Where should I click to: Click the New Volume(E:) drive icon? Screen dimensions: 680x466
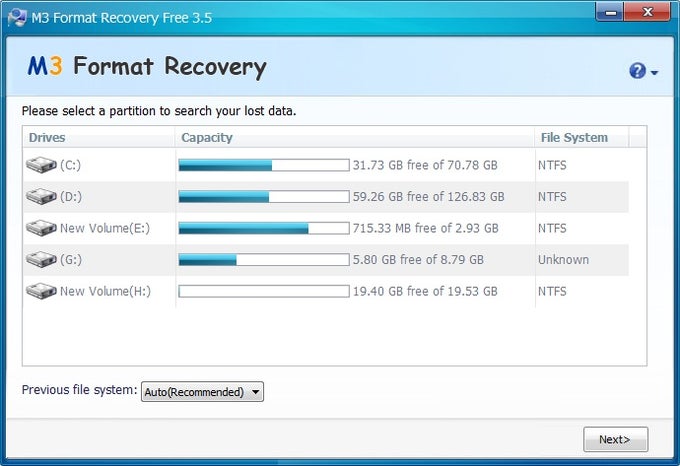(41, 228)
